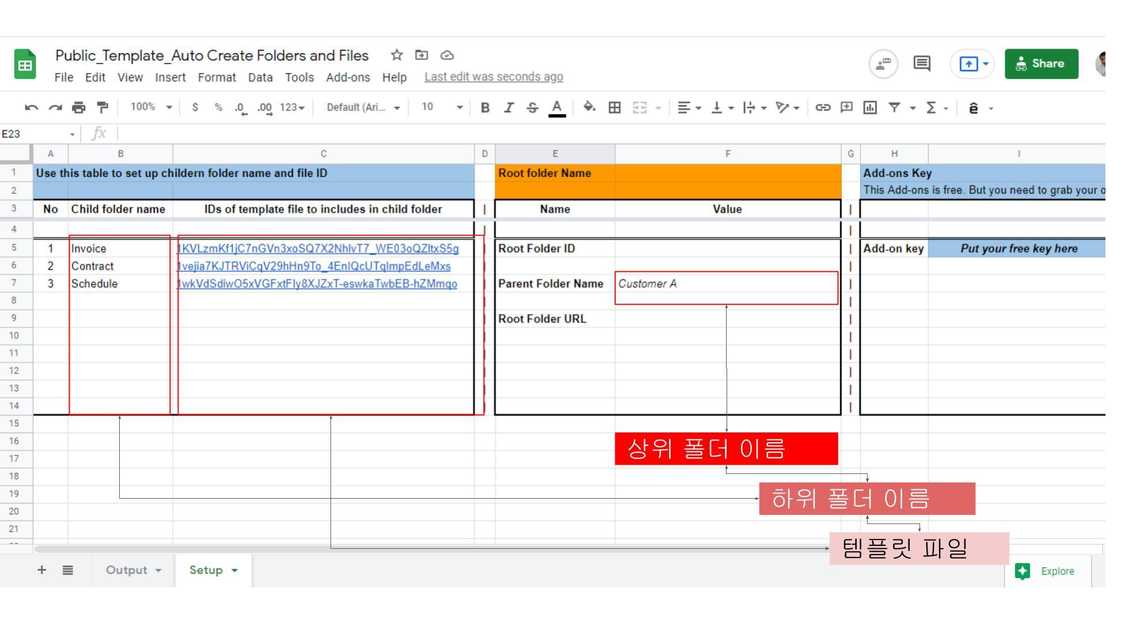Open the Add-ons menu
Screen dimensions: 1140x622
pos(348,77)
